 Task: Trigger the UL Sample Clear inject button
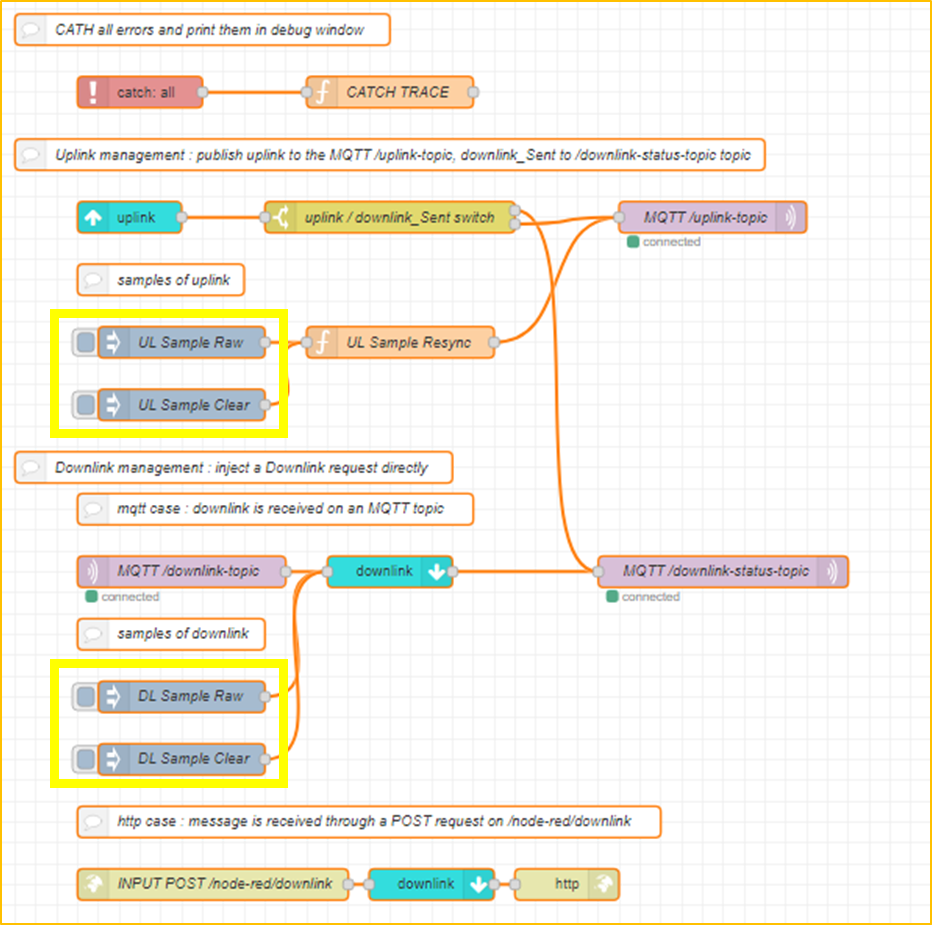[x=86, y=405]
